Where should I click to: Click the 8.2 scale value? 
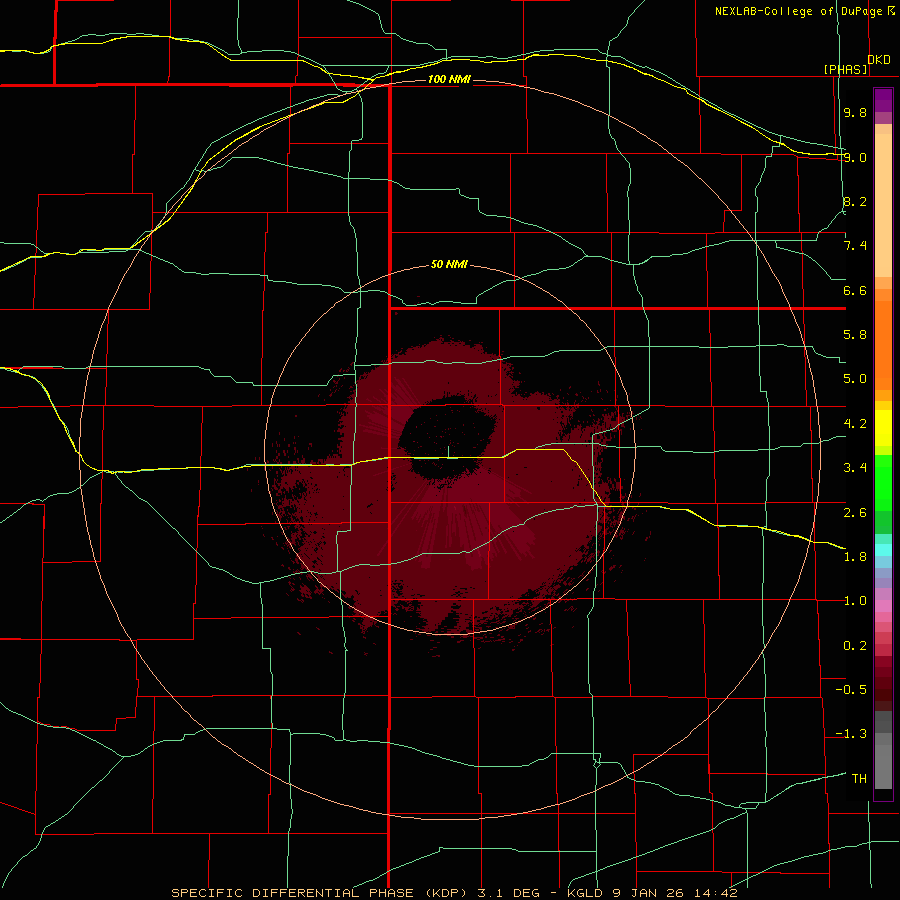[855, 201]
